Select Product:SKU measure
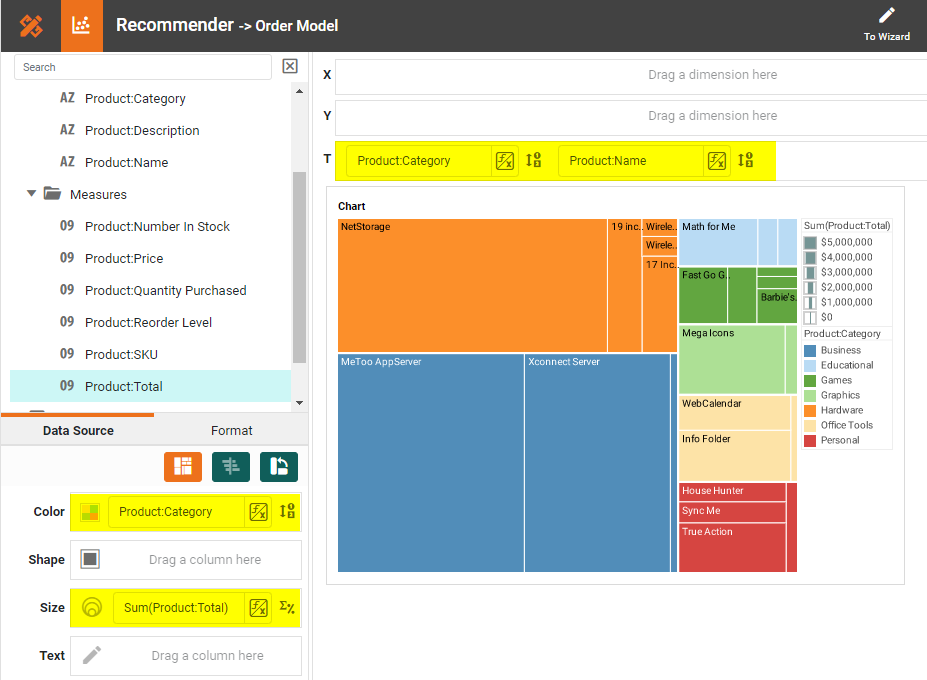 click(x=121, y=354)
